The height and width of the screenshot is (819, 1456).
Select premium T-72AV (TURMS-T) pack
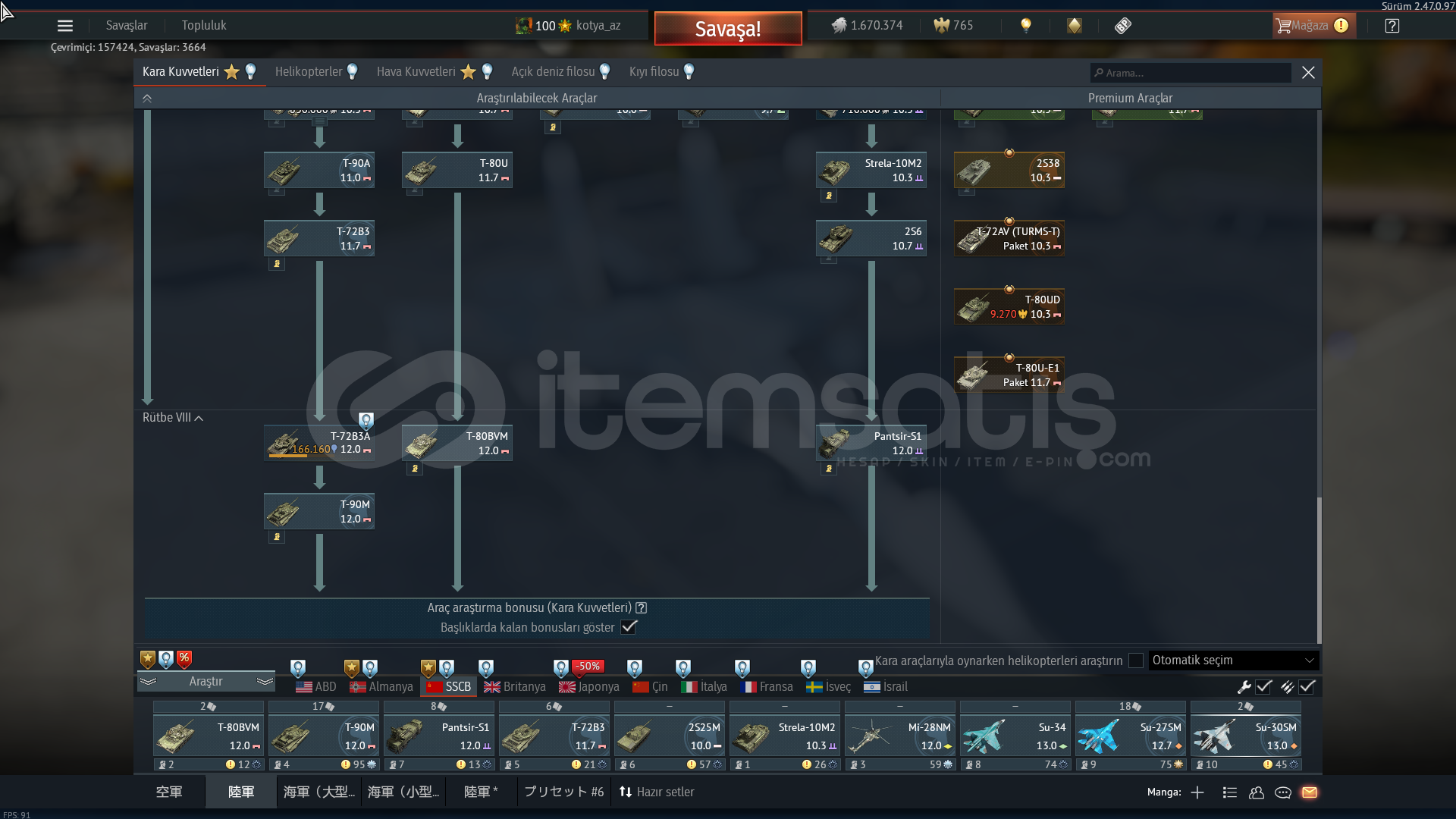click(1009, 238)
